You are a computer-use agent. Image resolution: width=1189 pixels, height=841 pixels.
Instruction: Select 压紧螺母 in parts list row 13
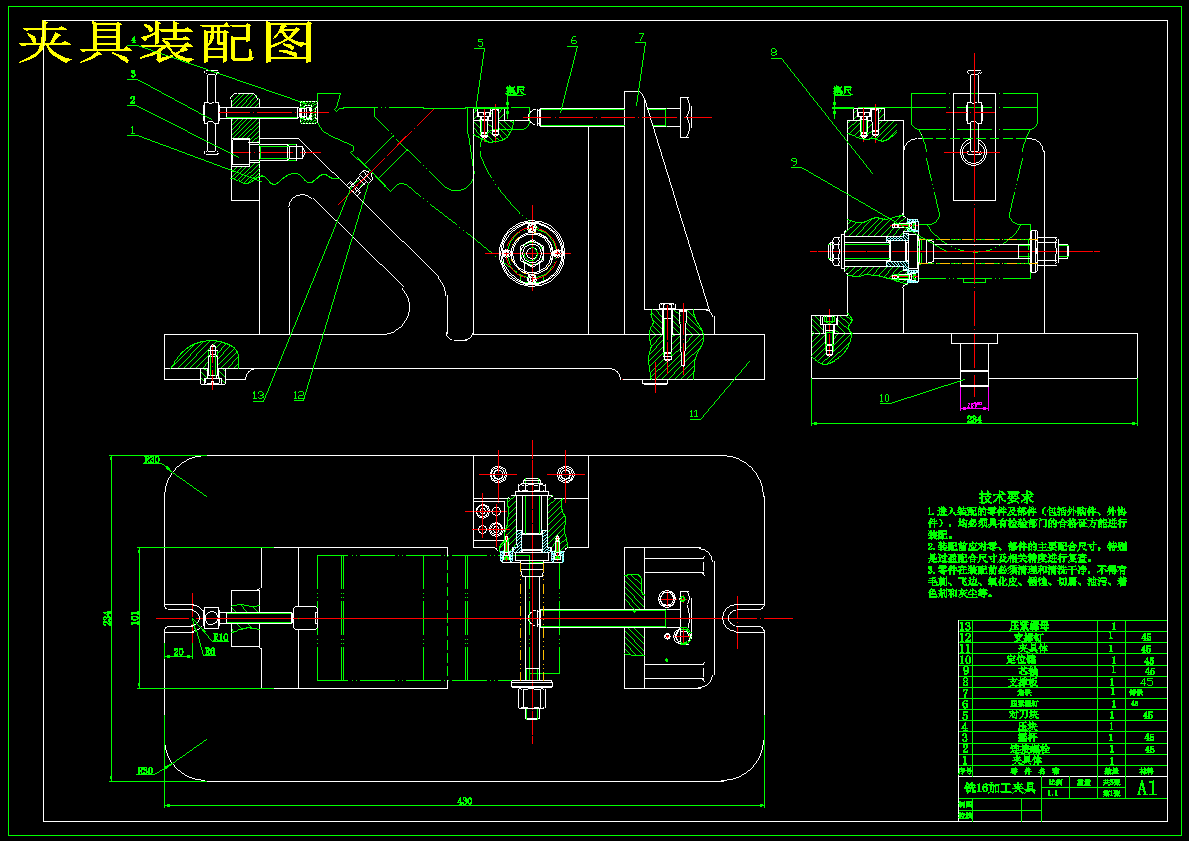click(x=1029, y=626)
